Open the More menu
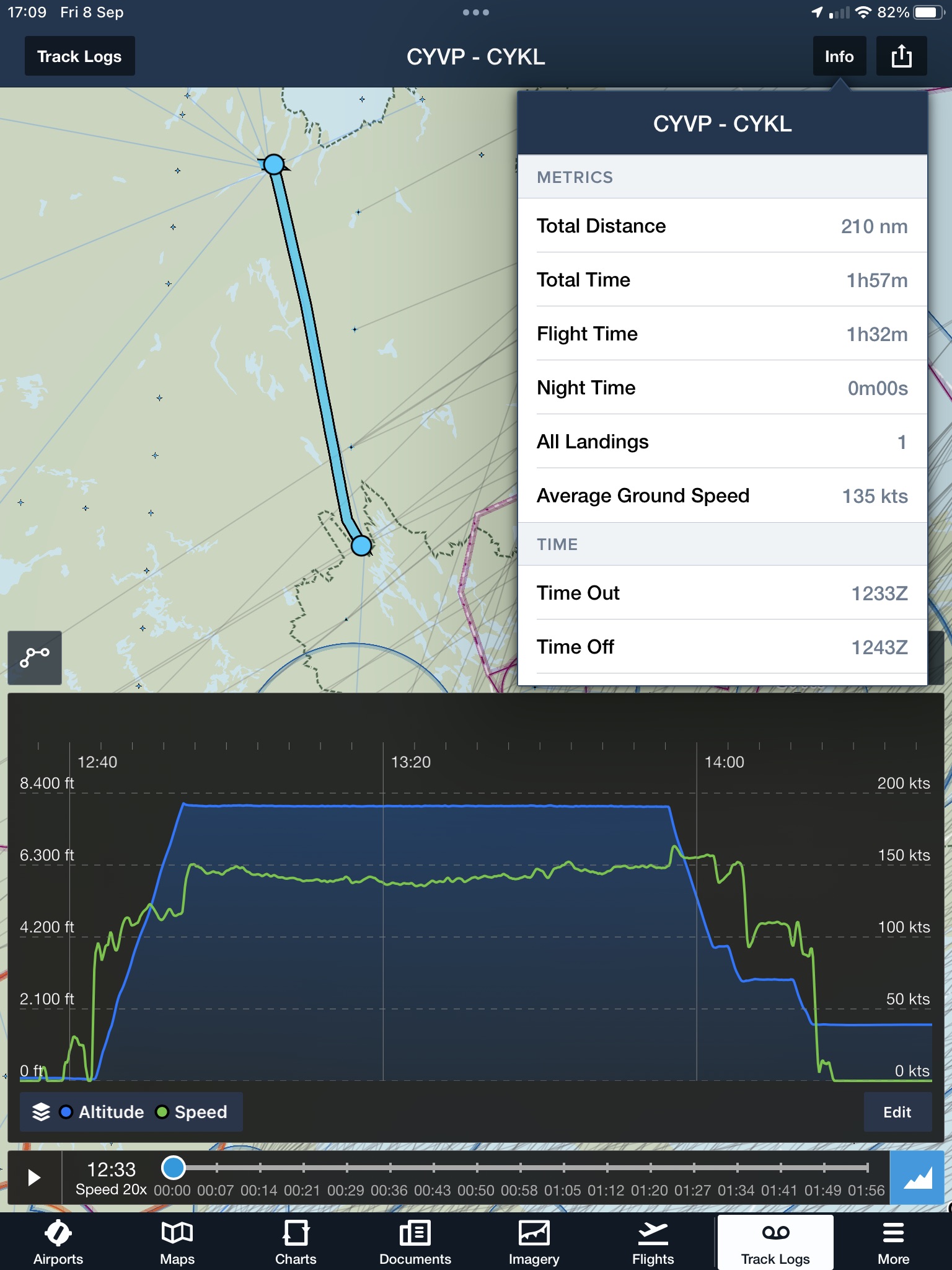This screenshot has width=952, height=1270. tap(893, 1242)
